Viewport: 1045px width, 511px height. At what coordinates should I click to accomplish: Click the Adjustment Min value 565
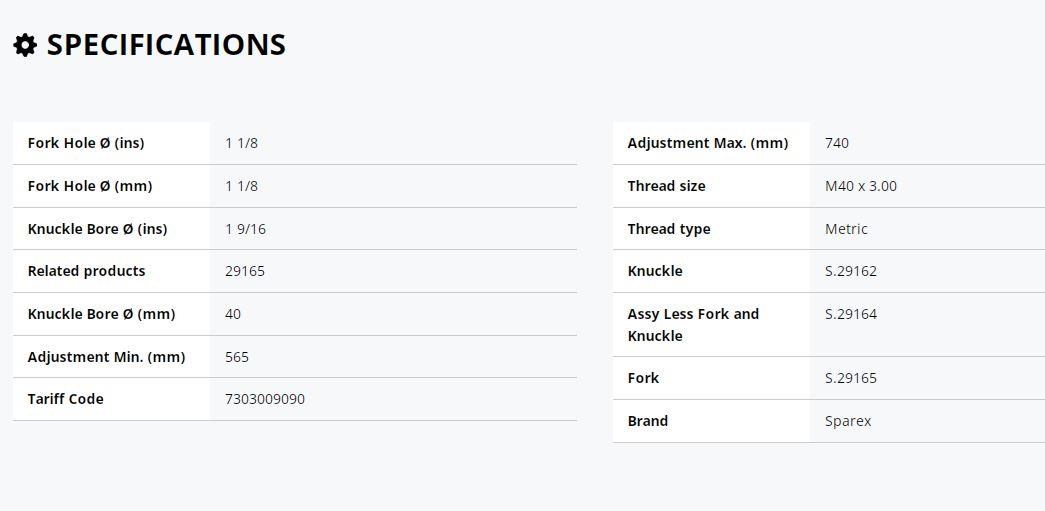click(x=237, y=357)
